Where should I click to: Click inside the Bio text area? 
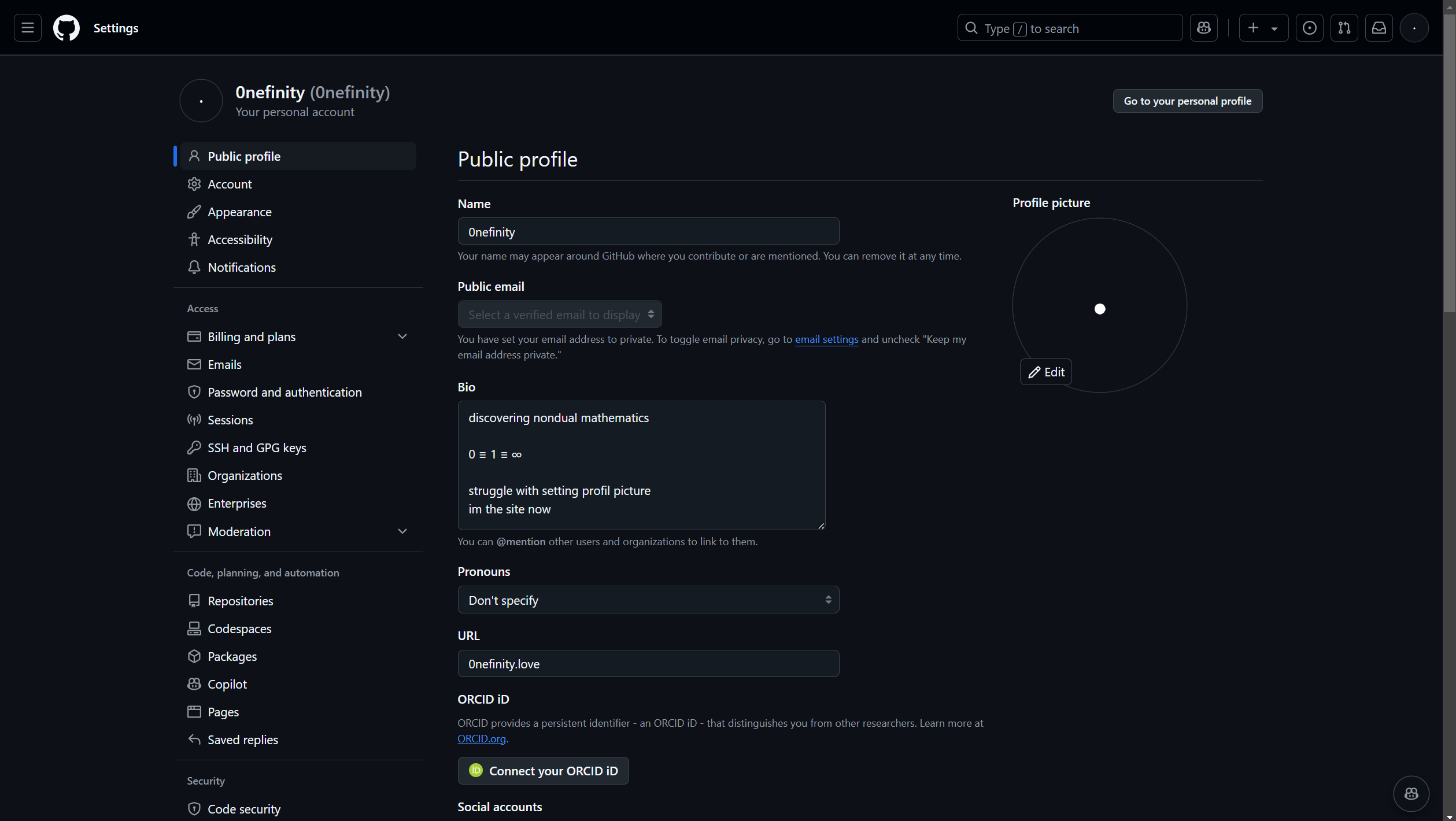[x=641, y=465]
